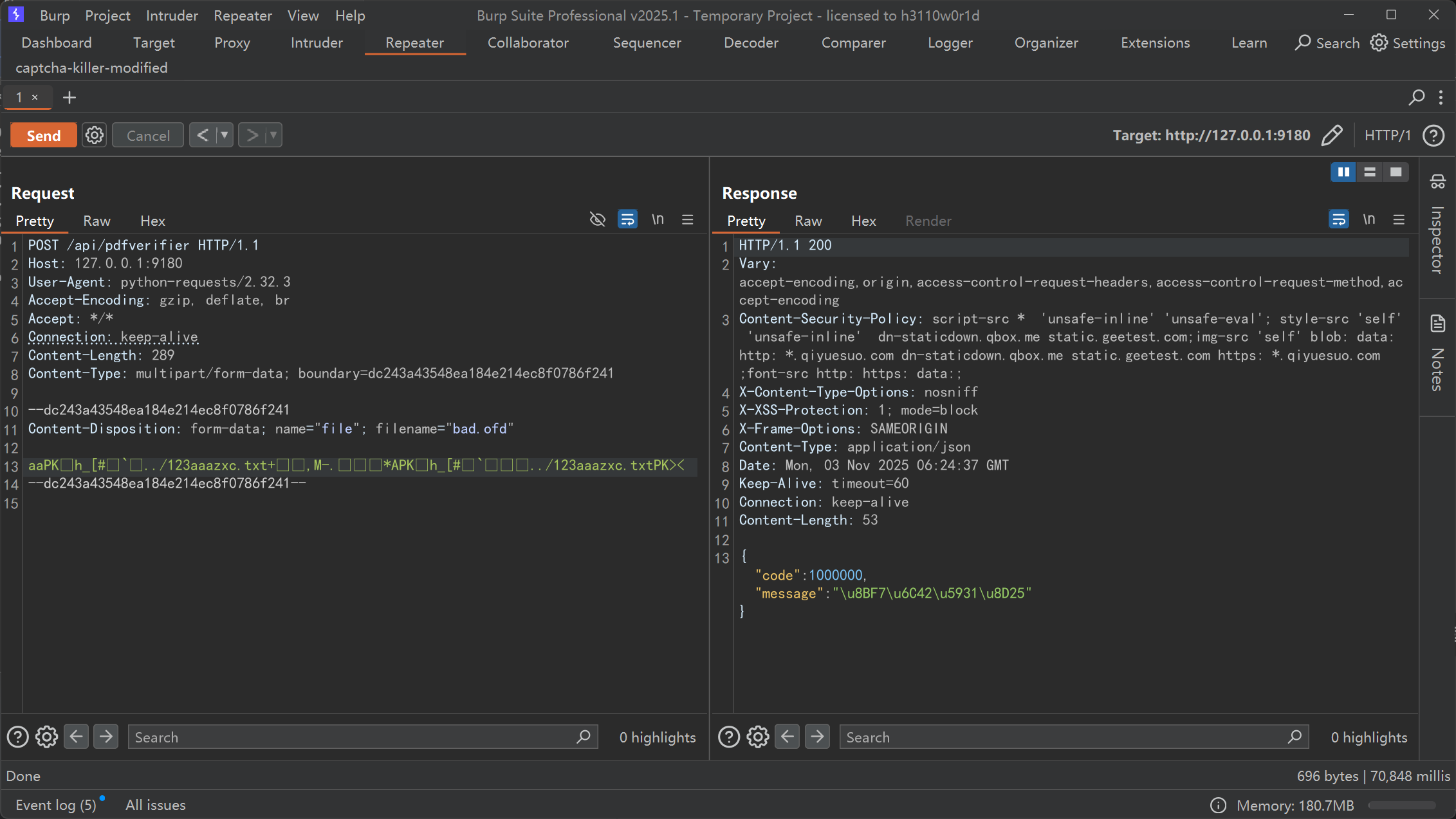1456x819 pixels.
Task: Toggle response show newline characters \n
Action: click(x=1368, y=220)
